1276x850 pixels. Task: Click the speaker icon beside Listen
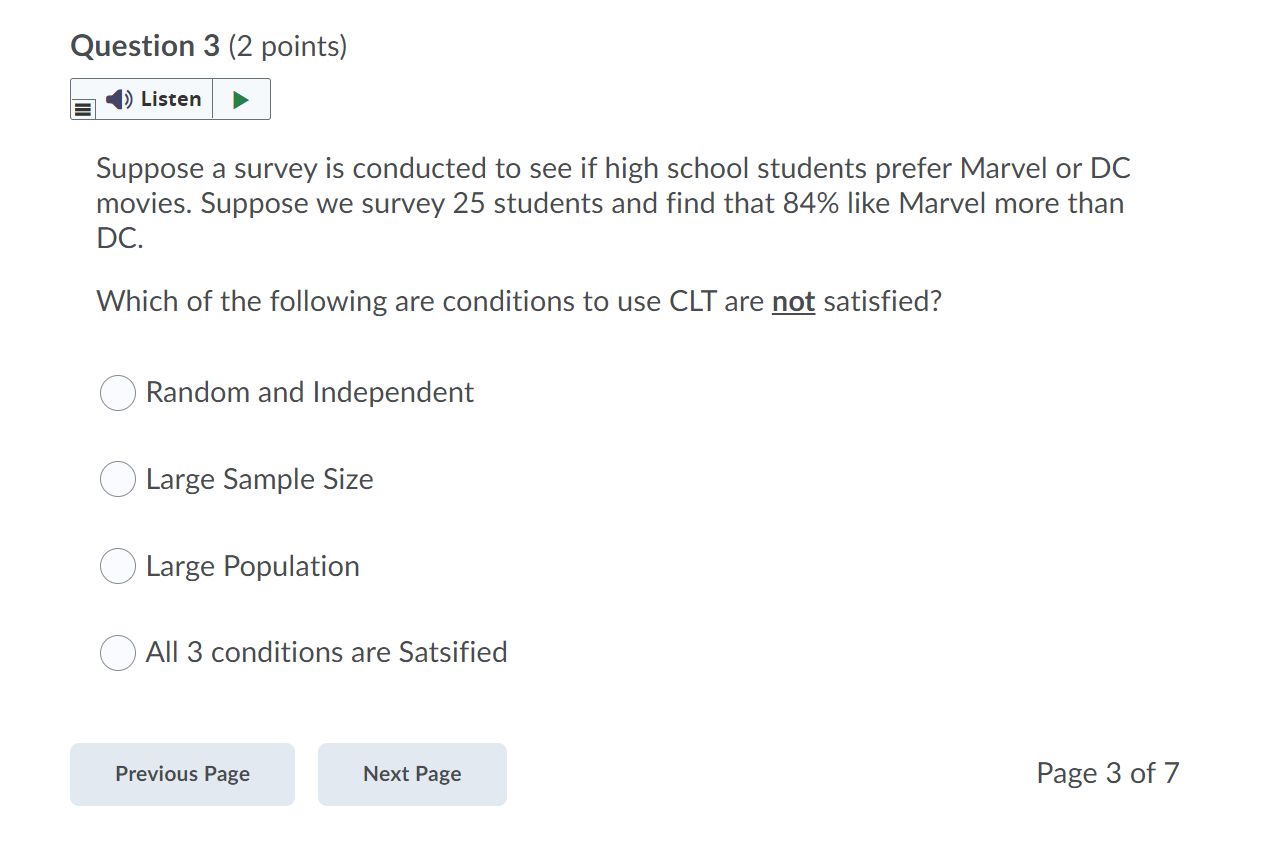[x=119, y=99]
